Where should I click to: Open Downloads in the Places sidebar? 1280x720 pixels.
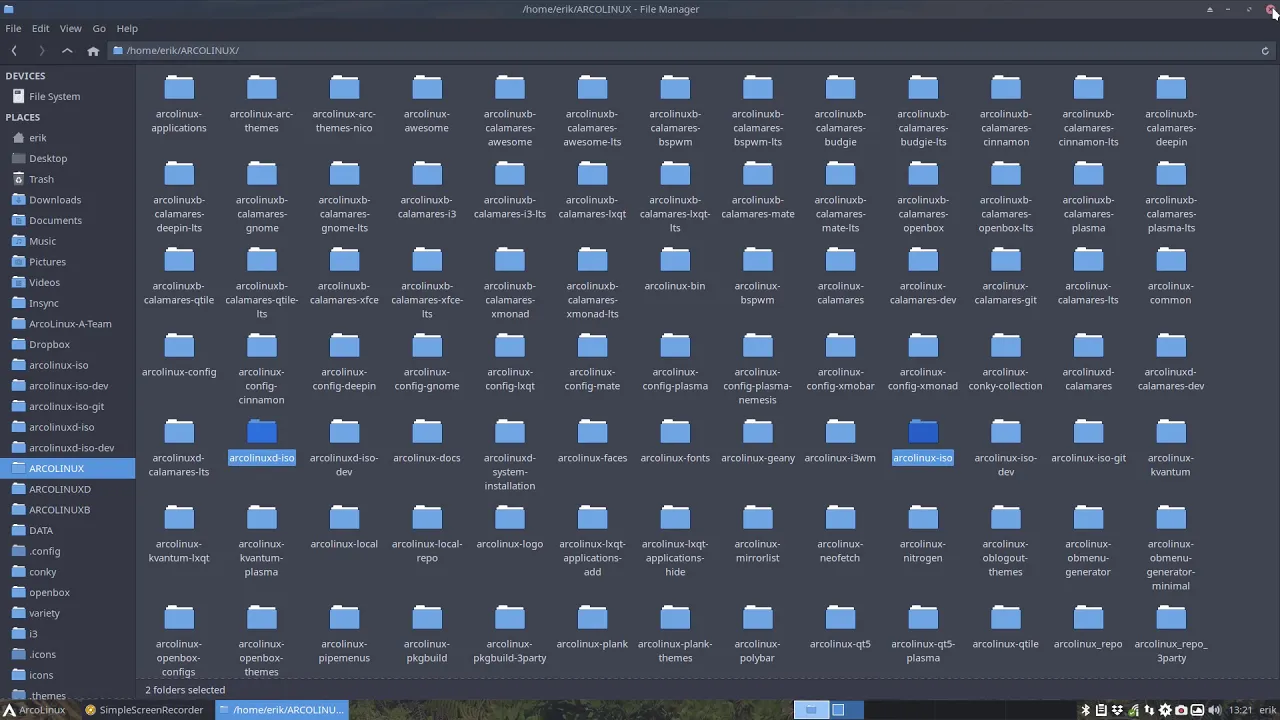point(68,200)
